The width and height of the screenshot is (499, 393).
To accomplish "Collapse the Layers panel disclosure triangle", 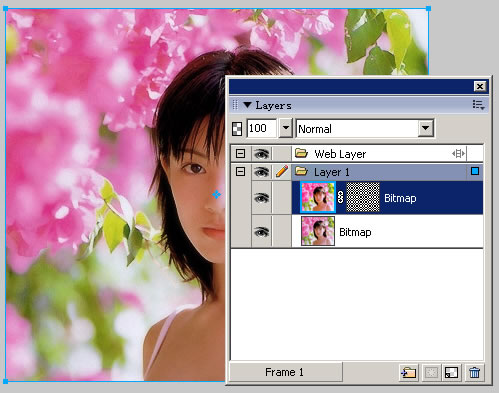I will coord(247,105).
